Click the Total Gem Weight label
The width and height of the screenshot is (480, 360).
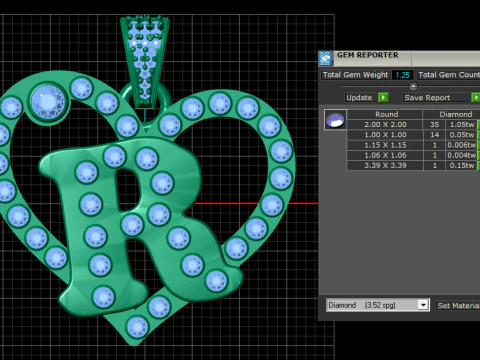coord(355,75)
